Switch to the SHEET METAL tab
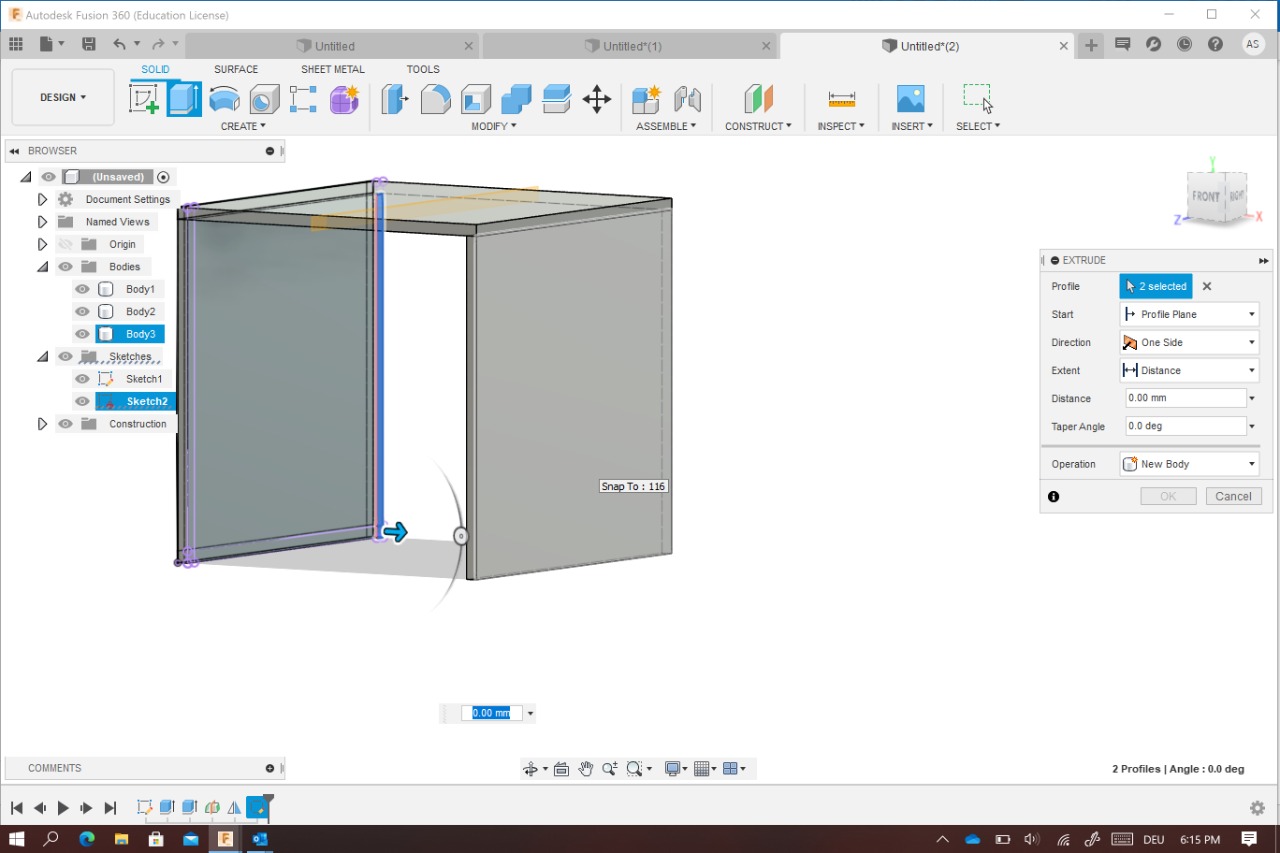This screenshot has width=1280, height=853. 333,69
